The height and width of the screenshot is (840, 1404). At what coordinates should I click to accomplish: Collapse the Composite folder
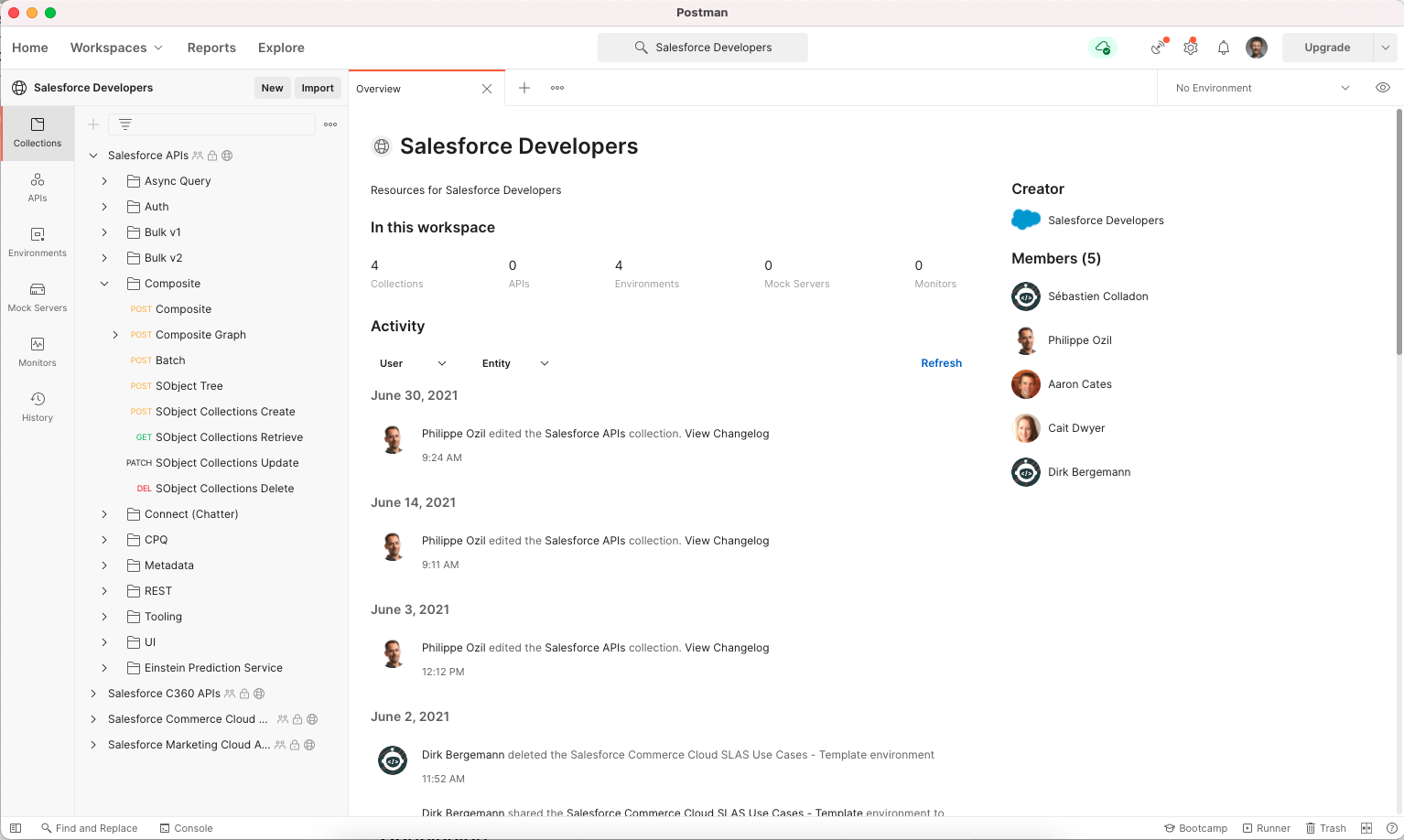coord(104,284)
